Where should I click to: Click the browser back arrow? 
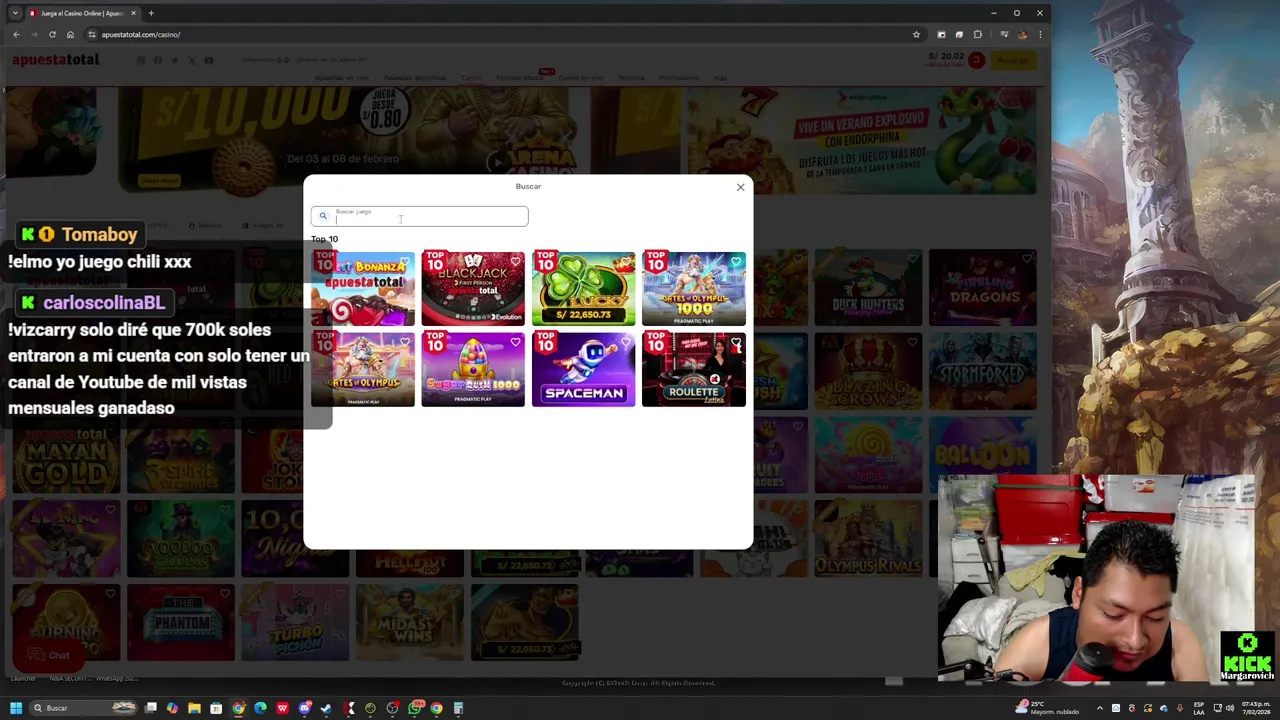click(16, 34)
